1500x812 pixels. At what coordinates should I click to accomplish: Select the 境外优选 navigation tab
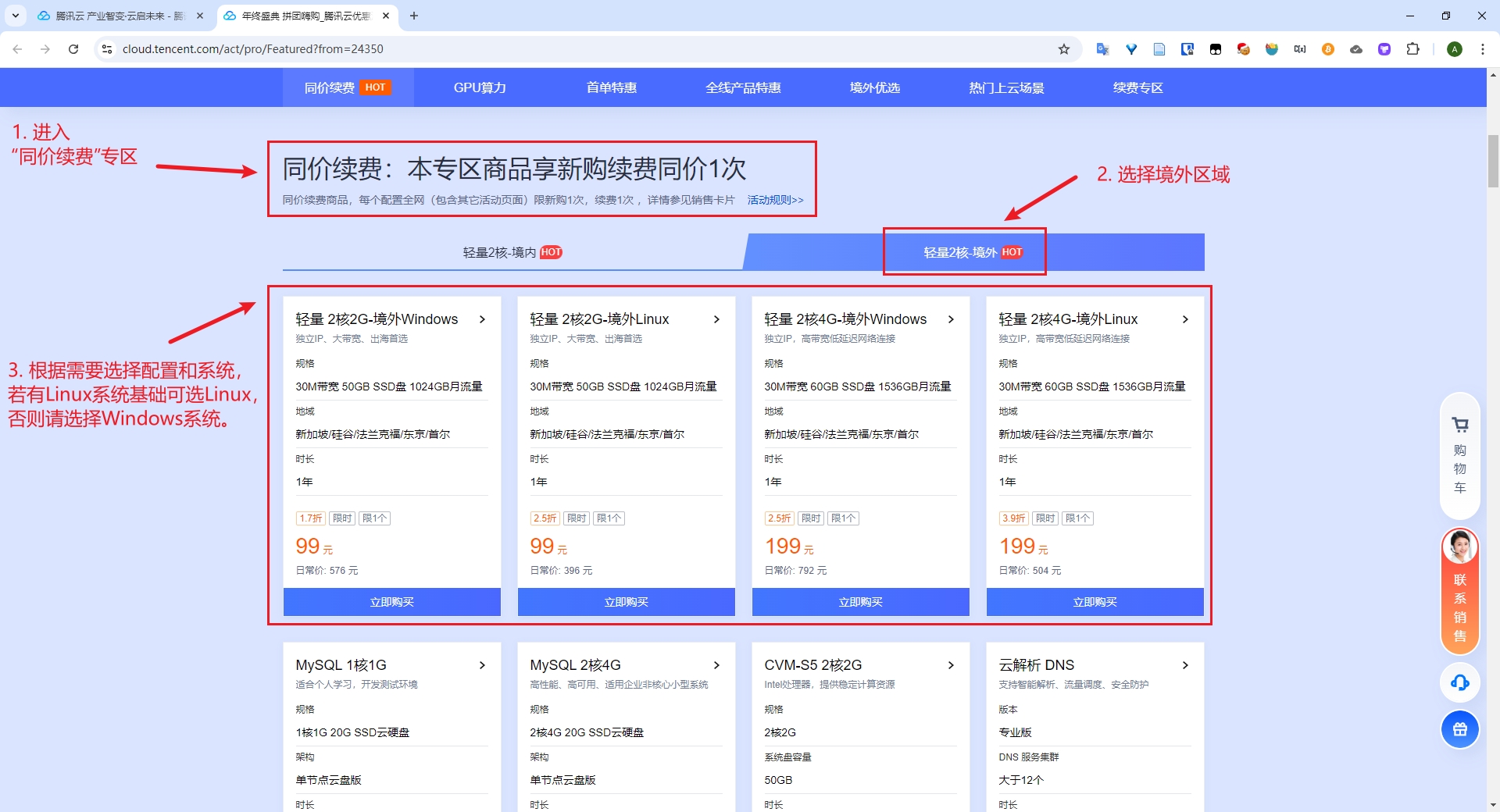pos(875,87)
